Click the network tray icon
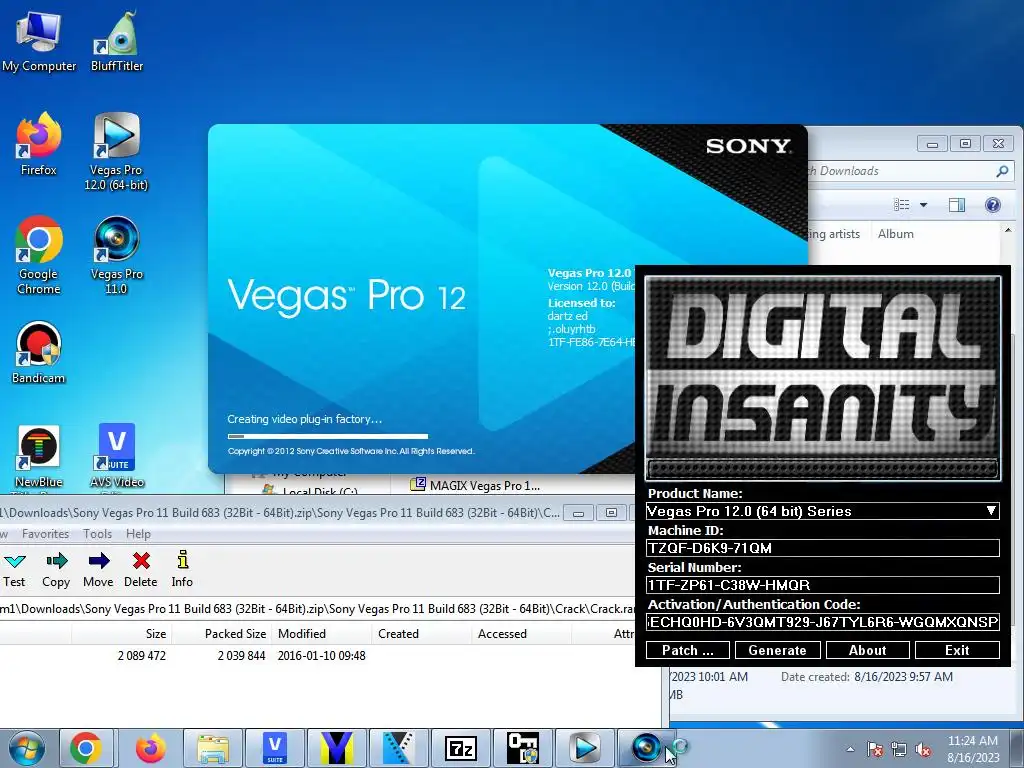 [x=899, y=750]
